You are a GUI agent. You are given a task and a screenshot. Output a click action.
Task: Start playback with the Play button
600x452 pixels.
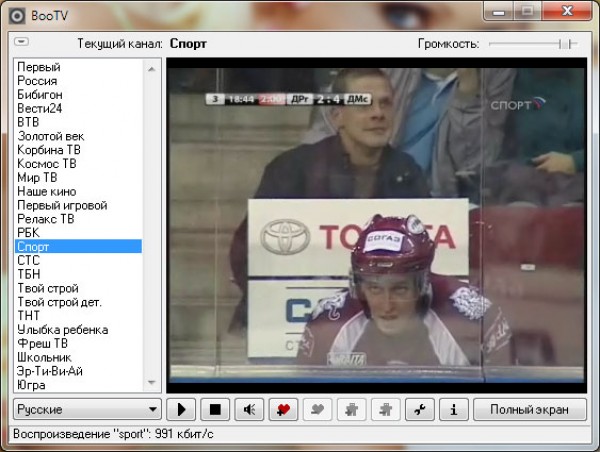181,410
